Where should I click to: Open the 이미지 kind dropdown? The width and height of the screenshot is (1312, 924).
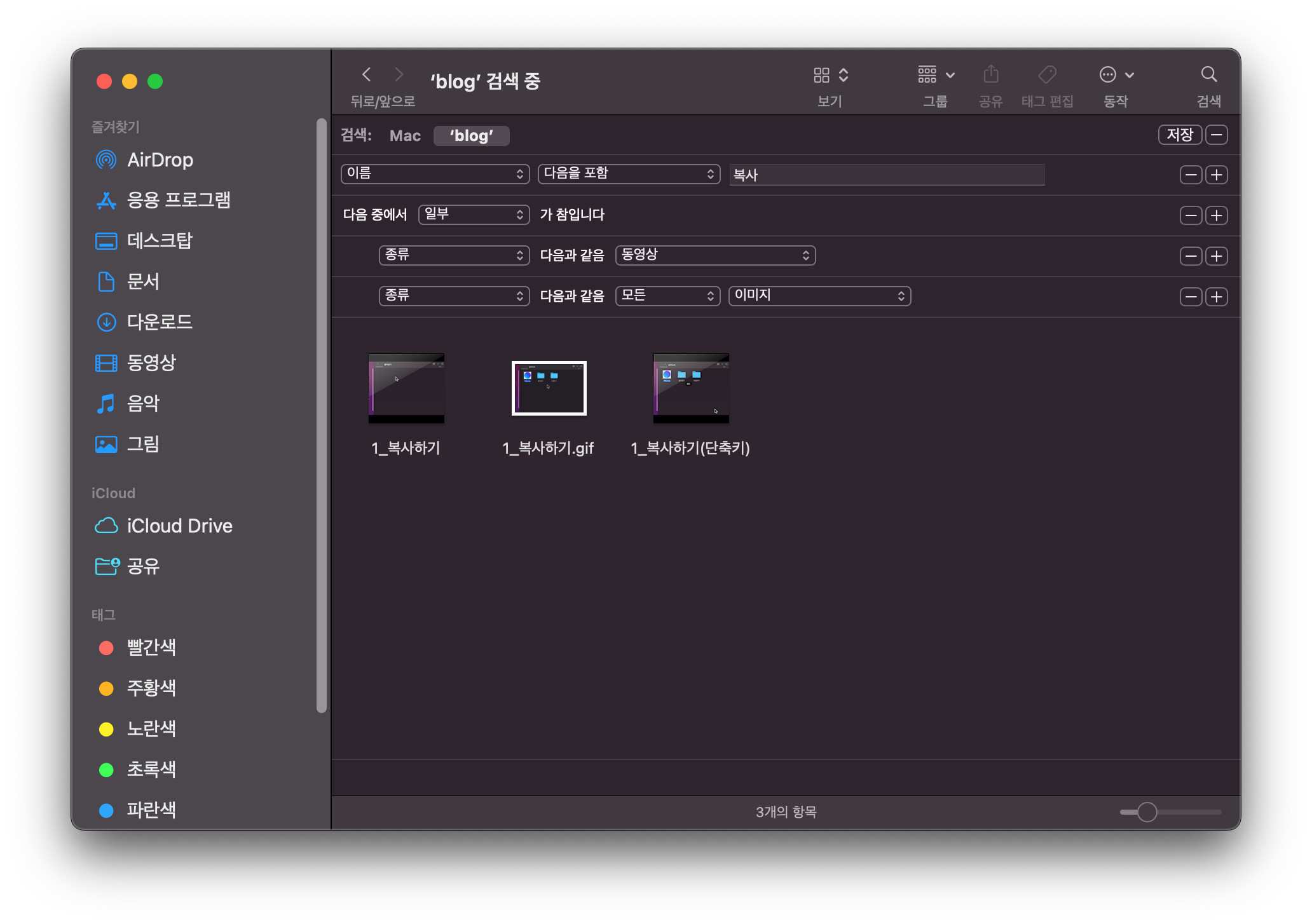(x=819, y=296)
